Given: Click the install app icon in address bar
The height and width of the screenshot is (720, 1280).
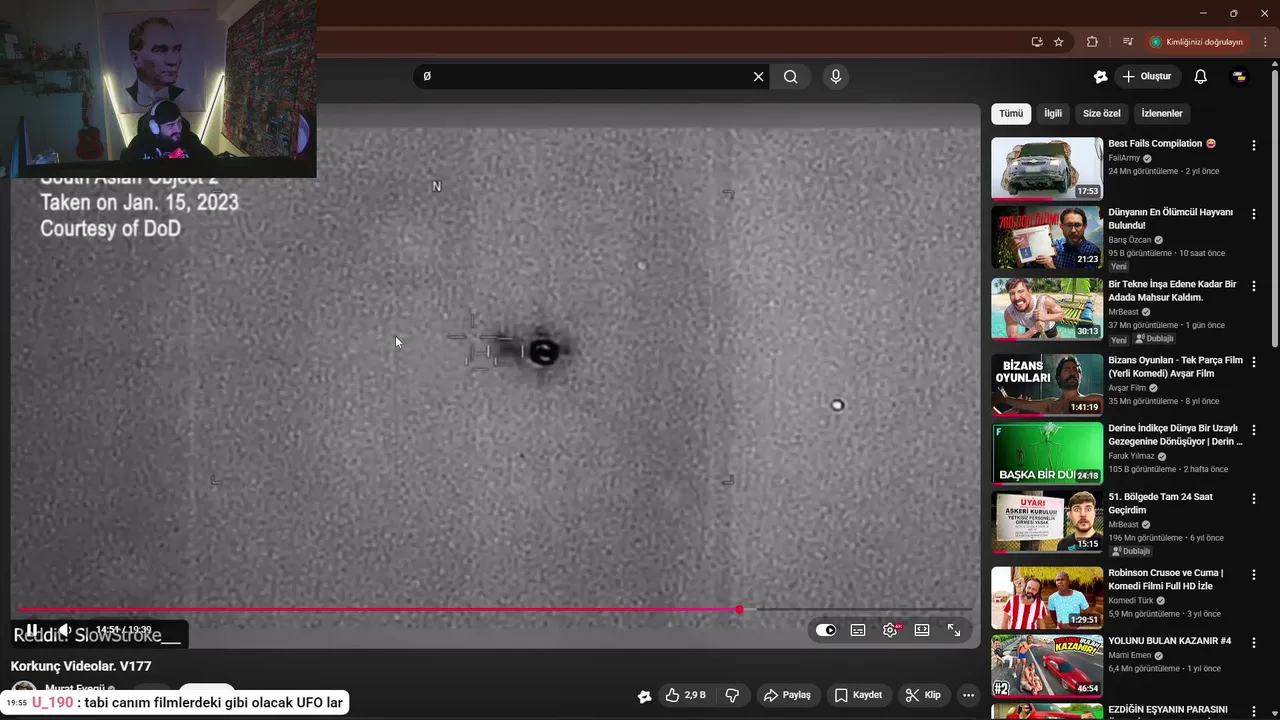Looking at the screenshot, I should click(1037, 42).
